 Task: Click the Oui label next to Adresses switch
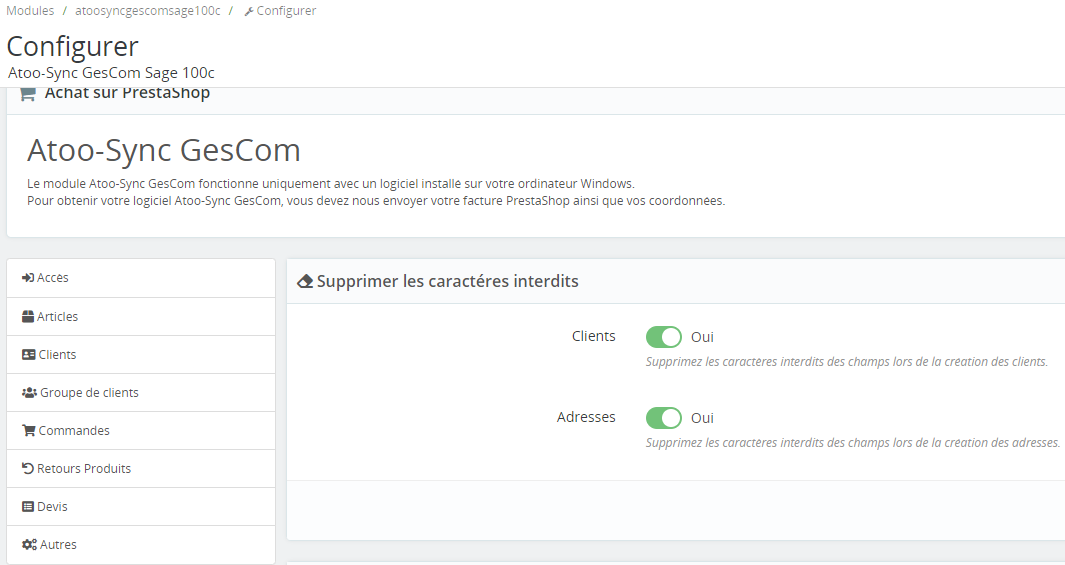tap(702, 418)
